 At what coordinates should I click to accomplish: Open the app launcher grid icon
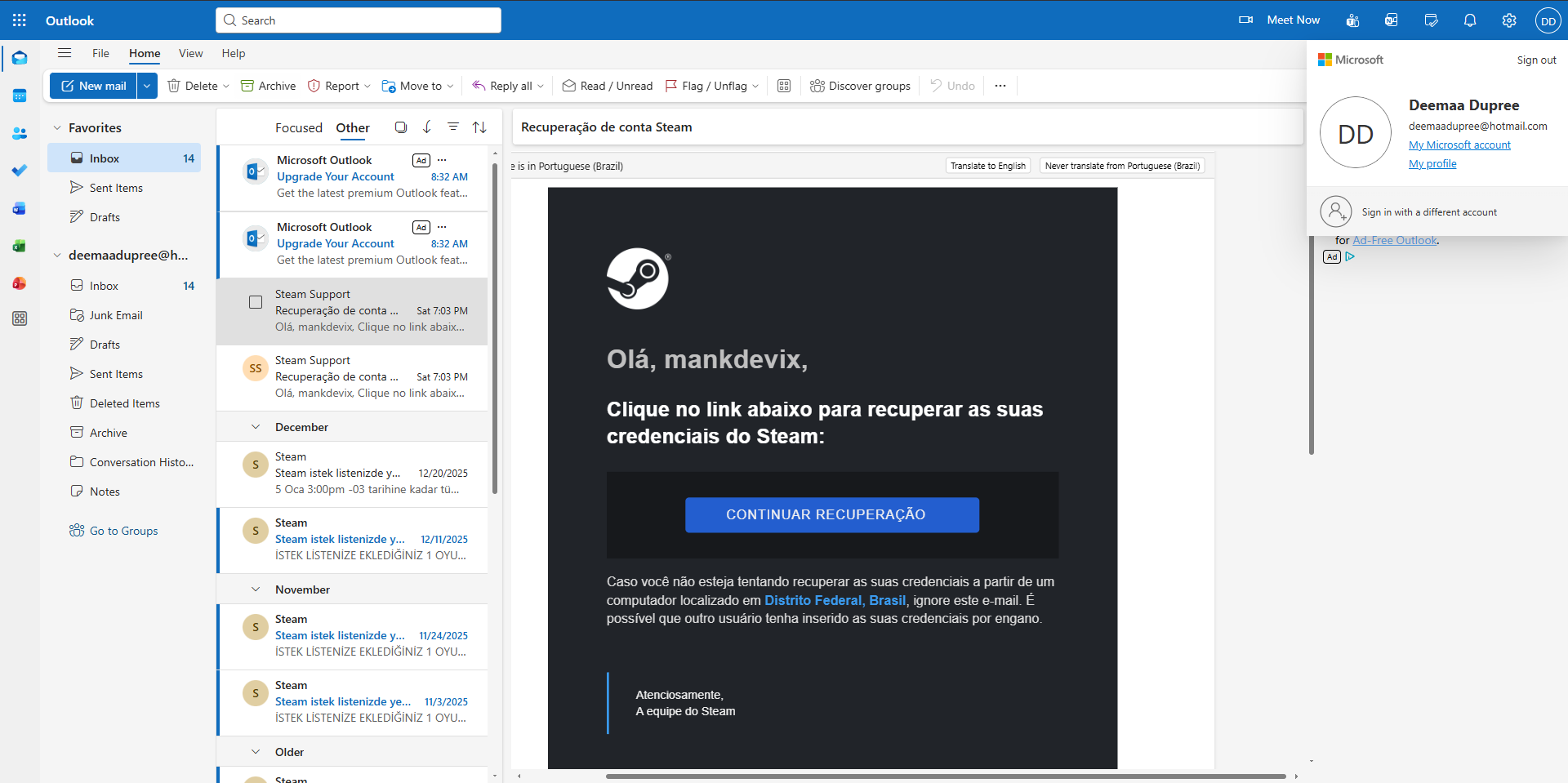(x=20, y=20)
